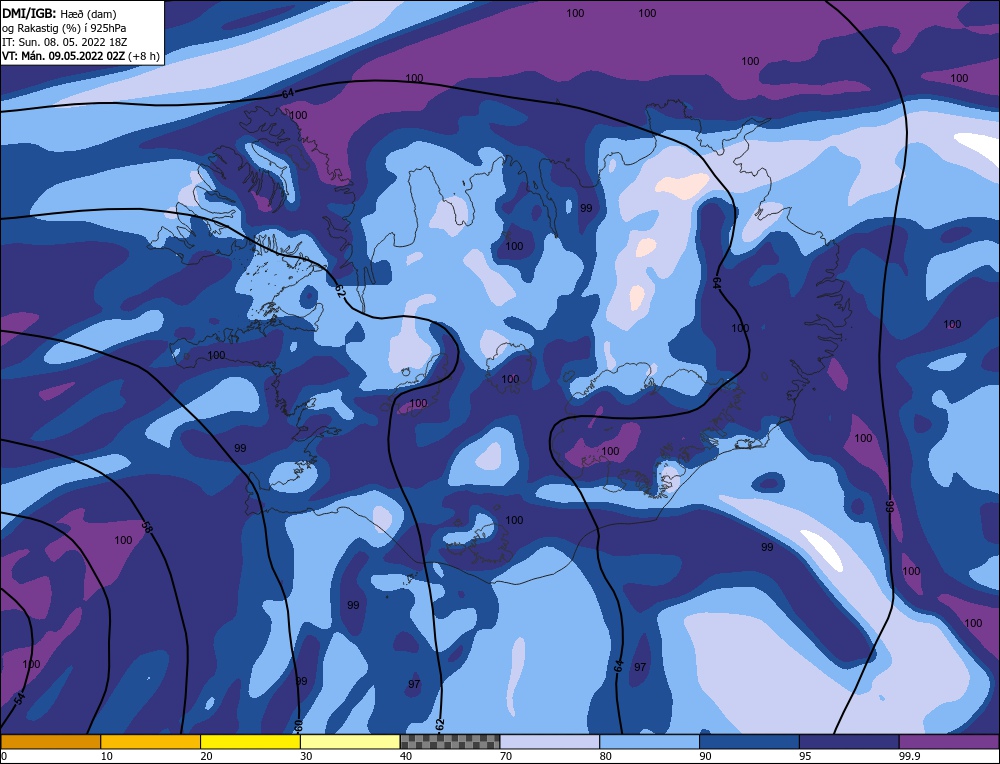The width and height of the screenshot is (1000, 764).
Task: Select the pale yellow 30–40 legend swatch
Action: click(x=350, y=741)
